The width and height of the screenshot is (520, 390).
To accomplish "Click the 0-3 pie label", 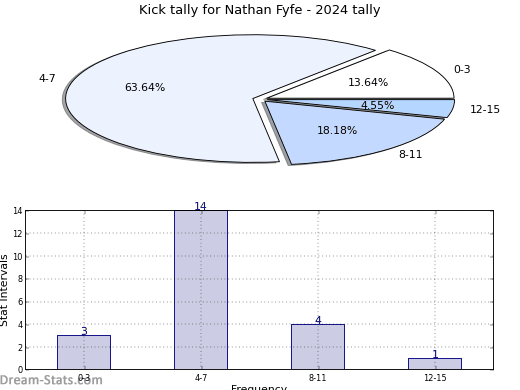I will click(x=462, y=69).
